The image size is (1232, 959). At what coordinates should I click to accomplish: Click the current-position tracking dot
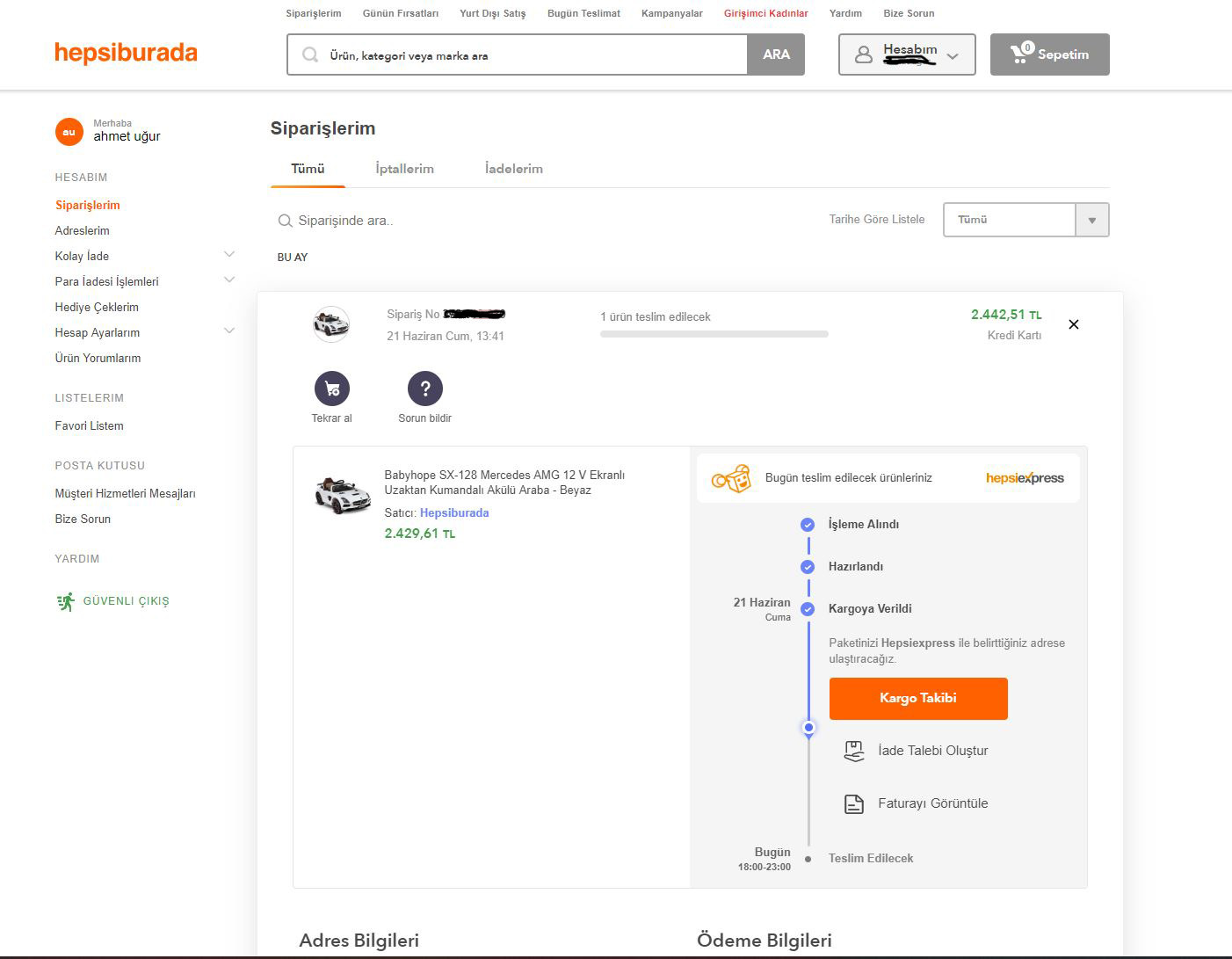pos(808,728)
